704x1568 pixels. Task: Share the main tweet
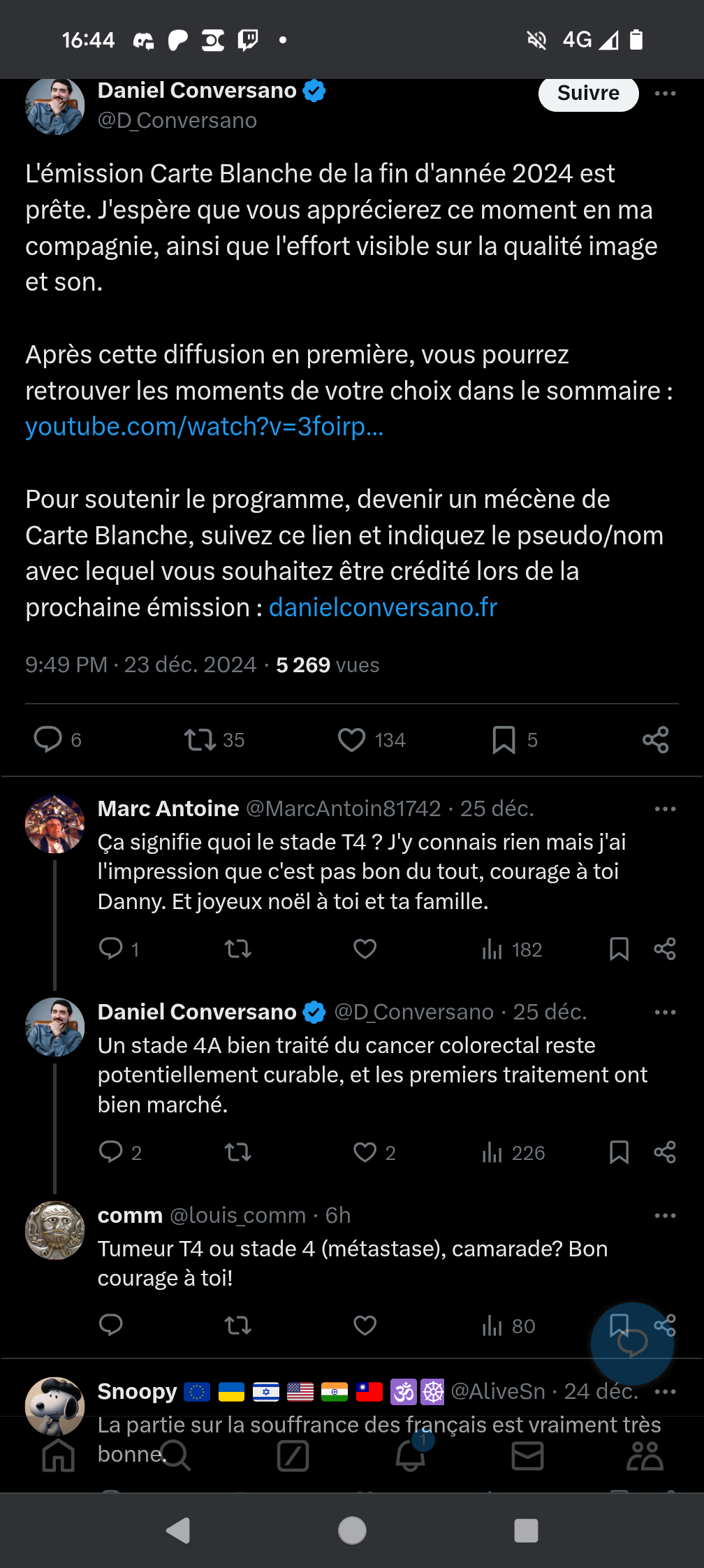[656, 740]
